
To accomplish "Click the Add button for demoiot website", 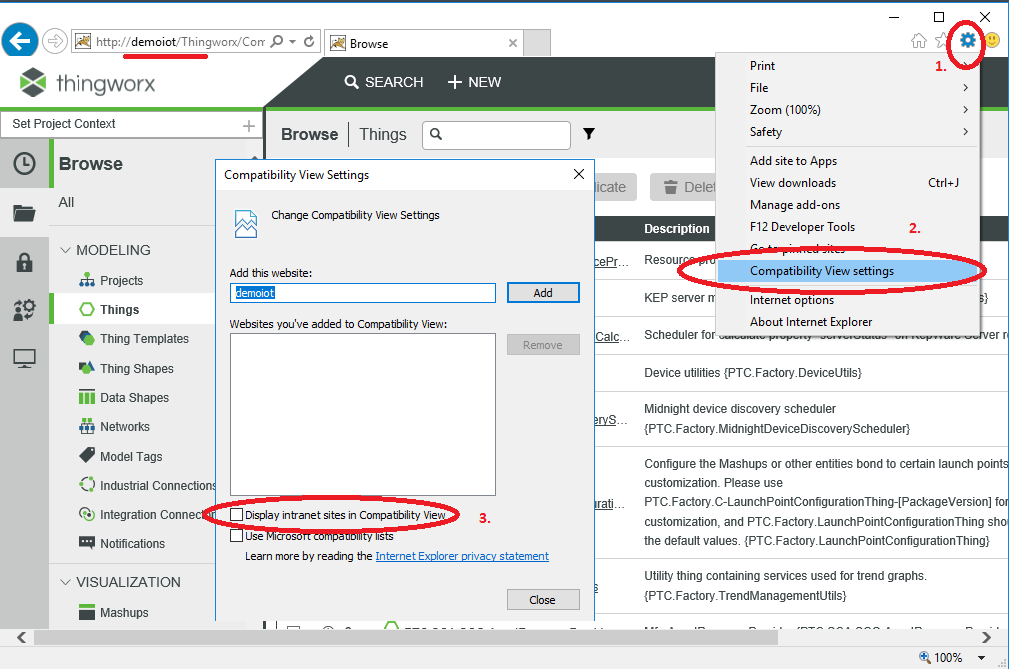I will (543, 292).
